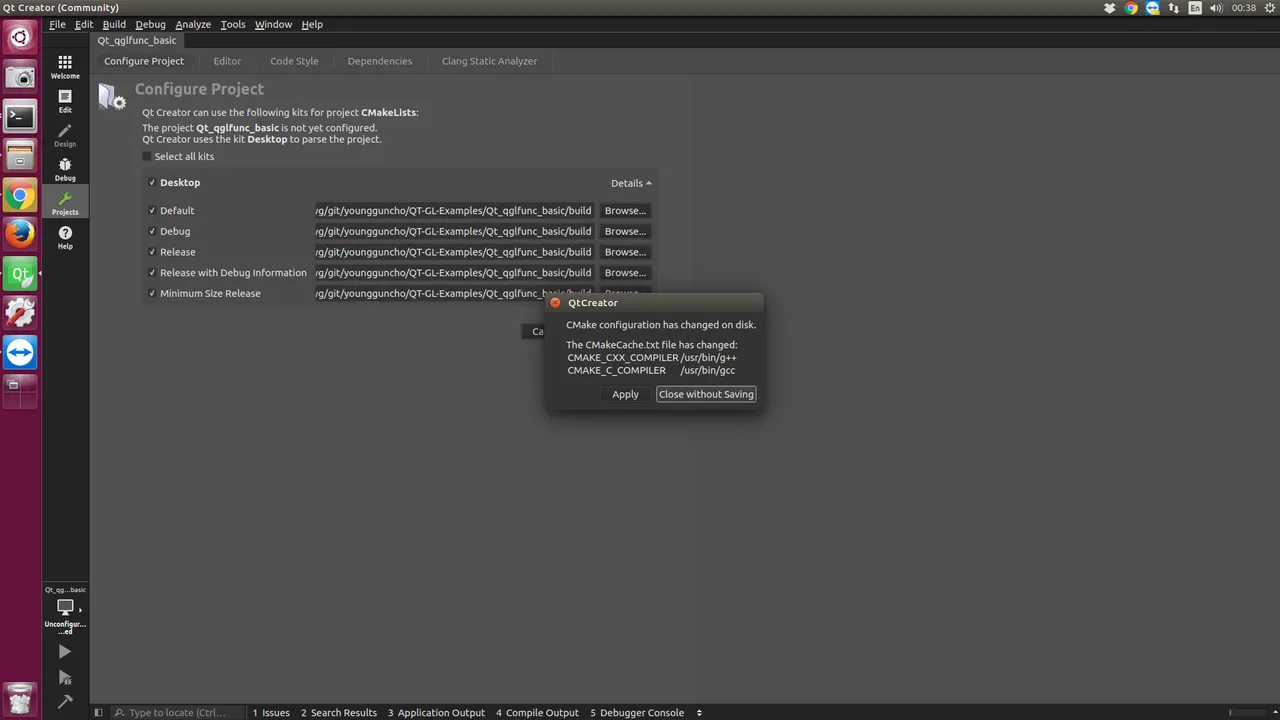1280x720 pixels.
Task: Collapse the Desktop kit Details
Action: pos(631,183)
